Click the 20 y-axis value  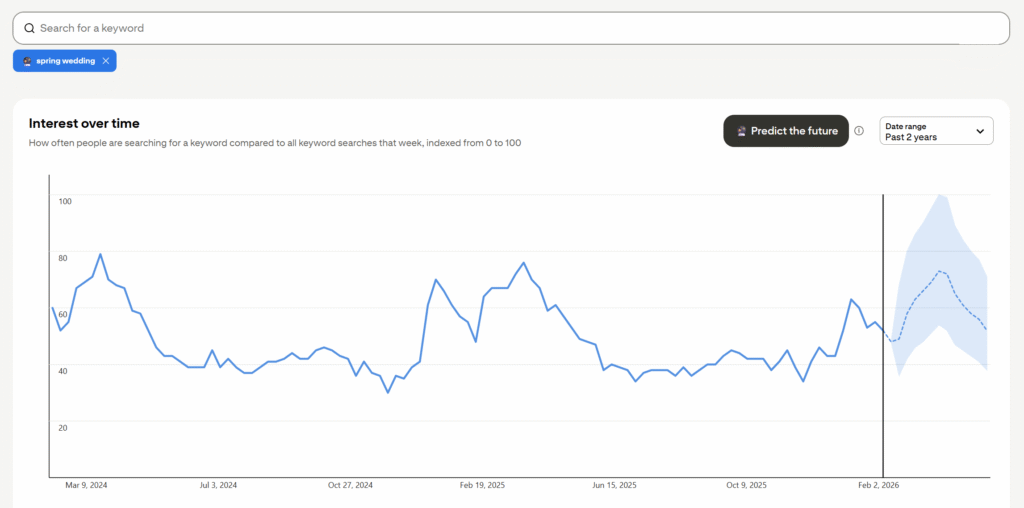click(x=63, y=428)
